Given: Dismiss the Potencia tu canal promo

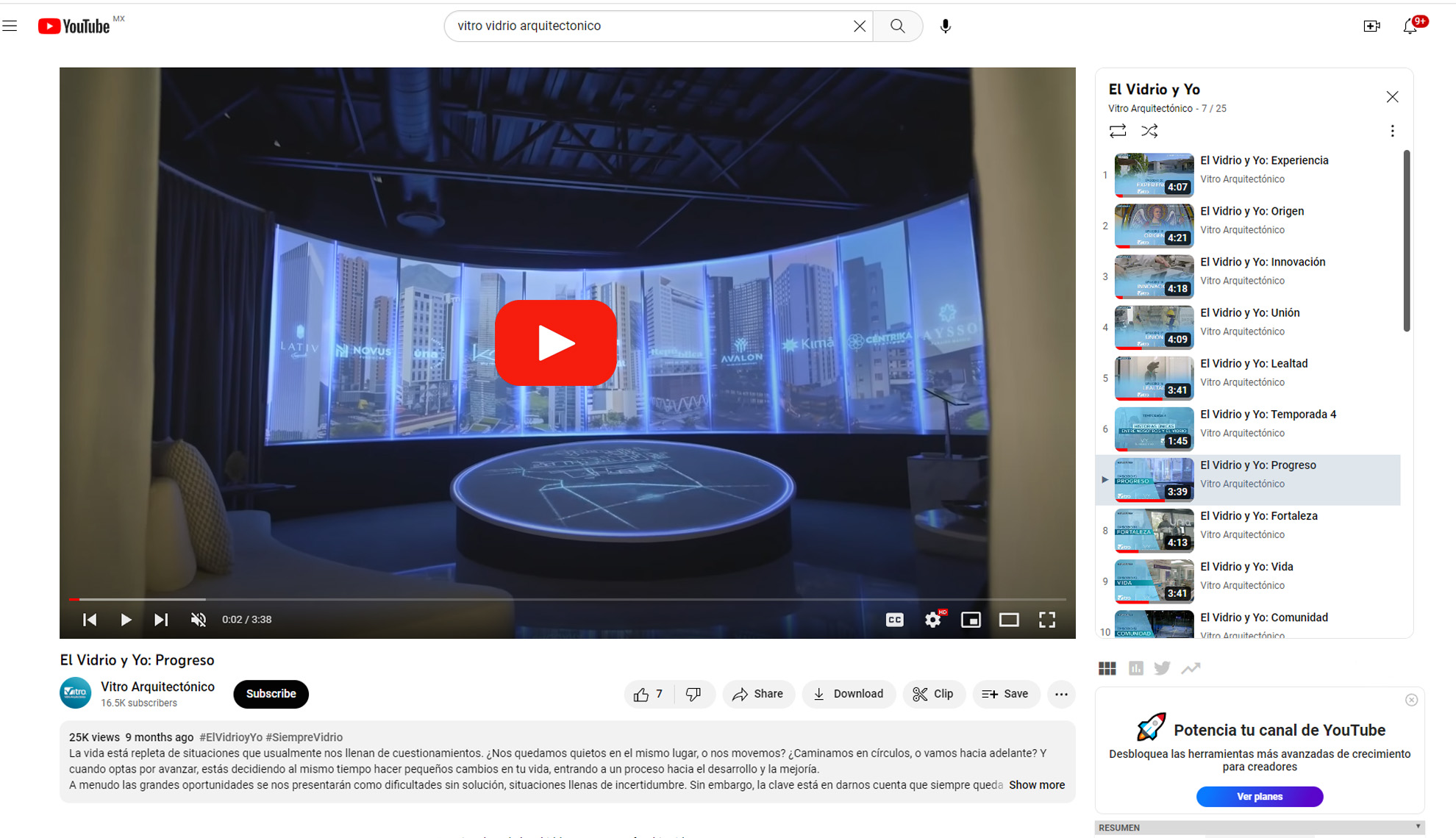Looking at the screenshot, I should (x=1411, y=700).
